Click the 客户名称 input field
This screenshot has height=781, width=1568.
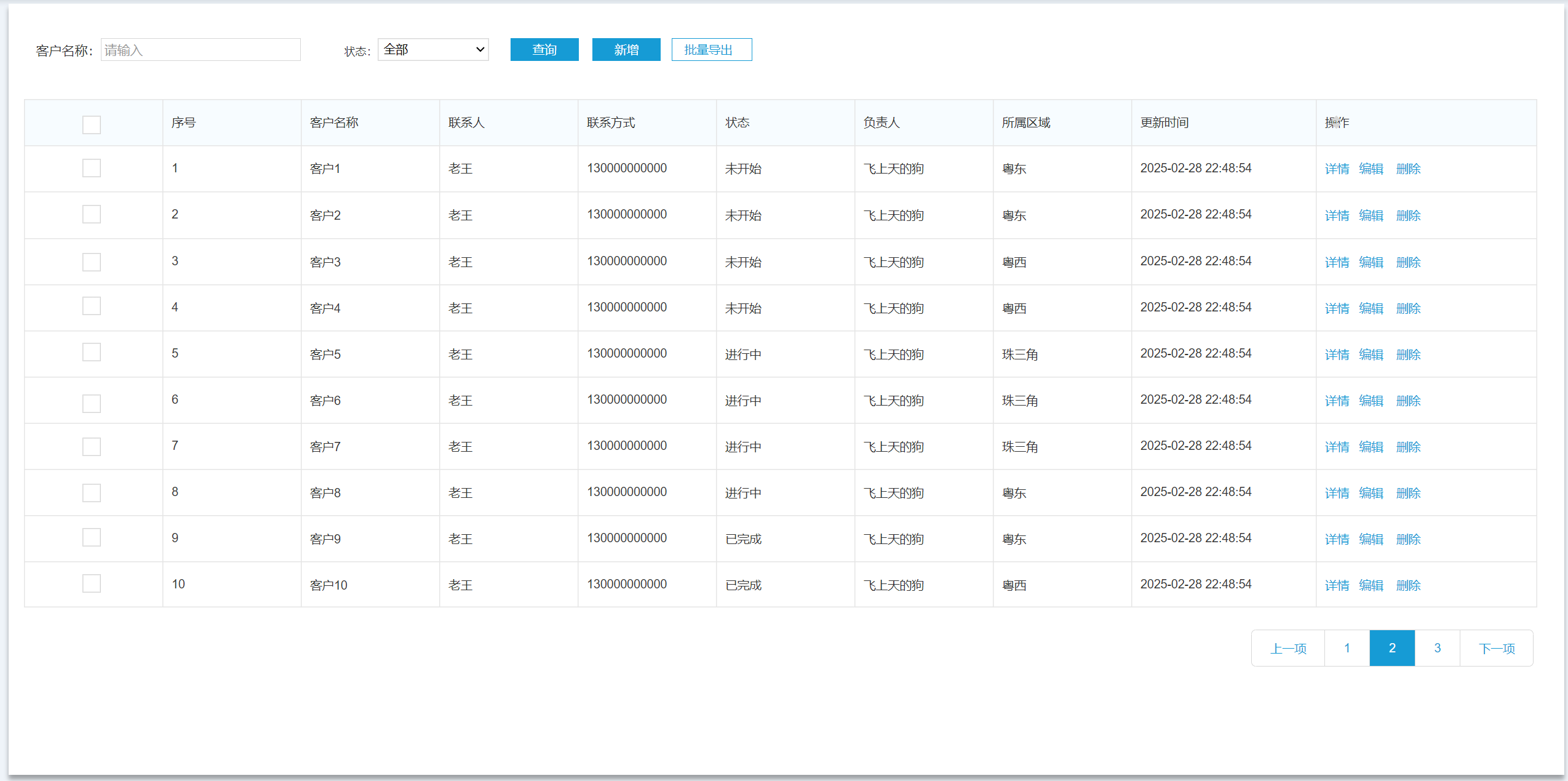coord(201,50)
